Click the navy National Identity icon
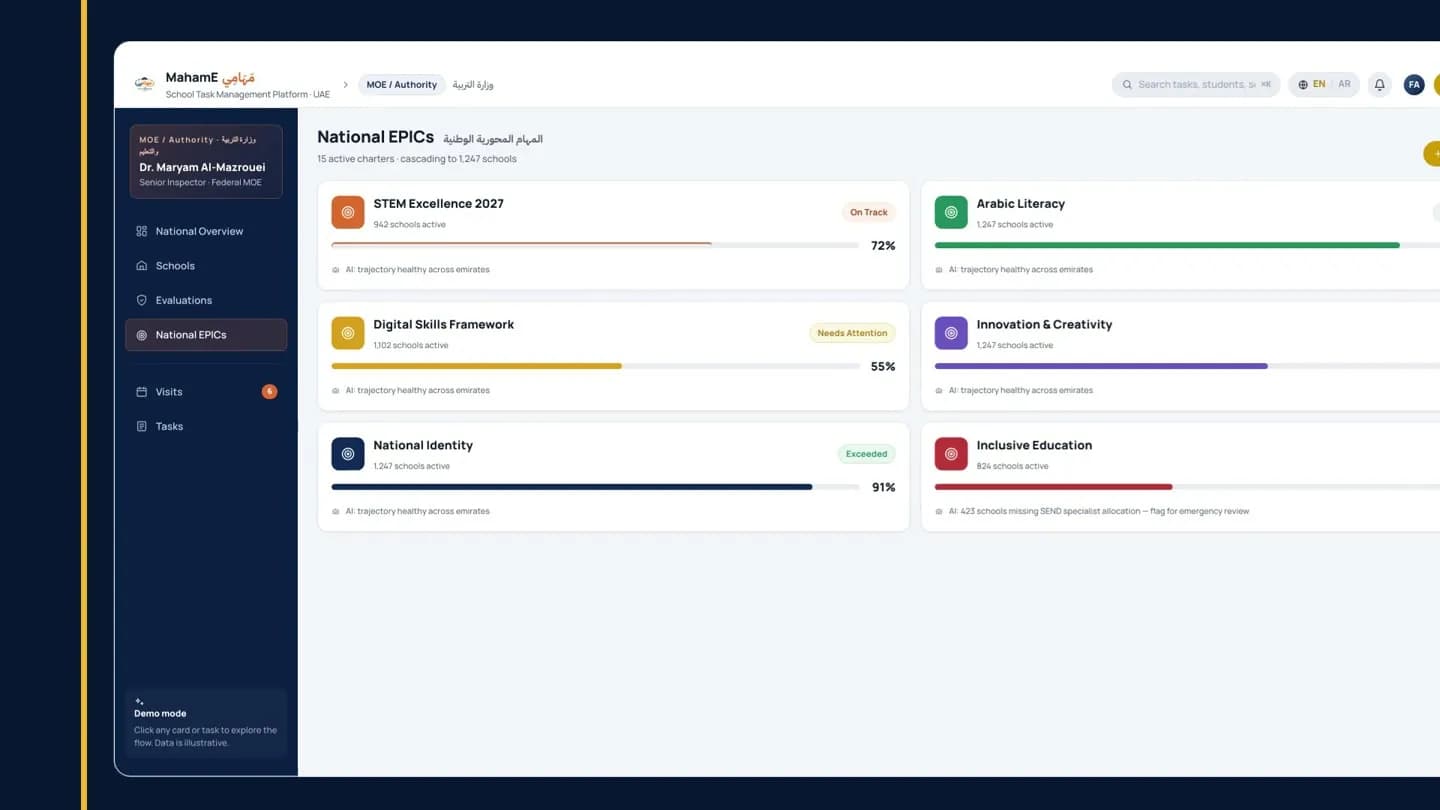The height and width of the screenshot is (810, 1440). (x=348, y=454)
